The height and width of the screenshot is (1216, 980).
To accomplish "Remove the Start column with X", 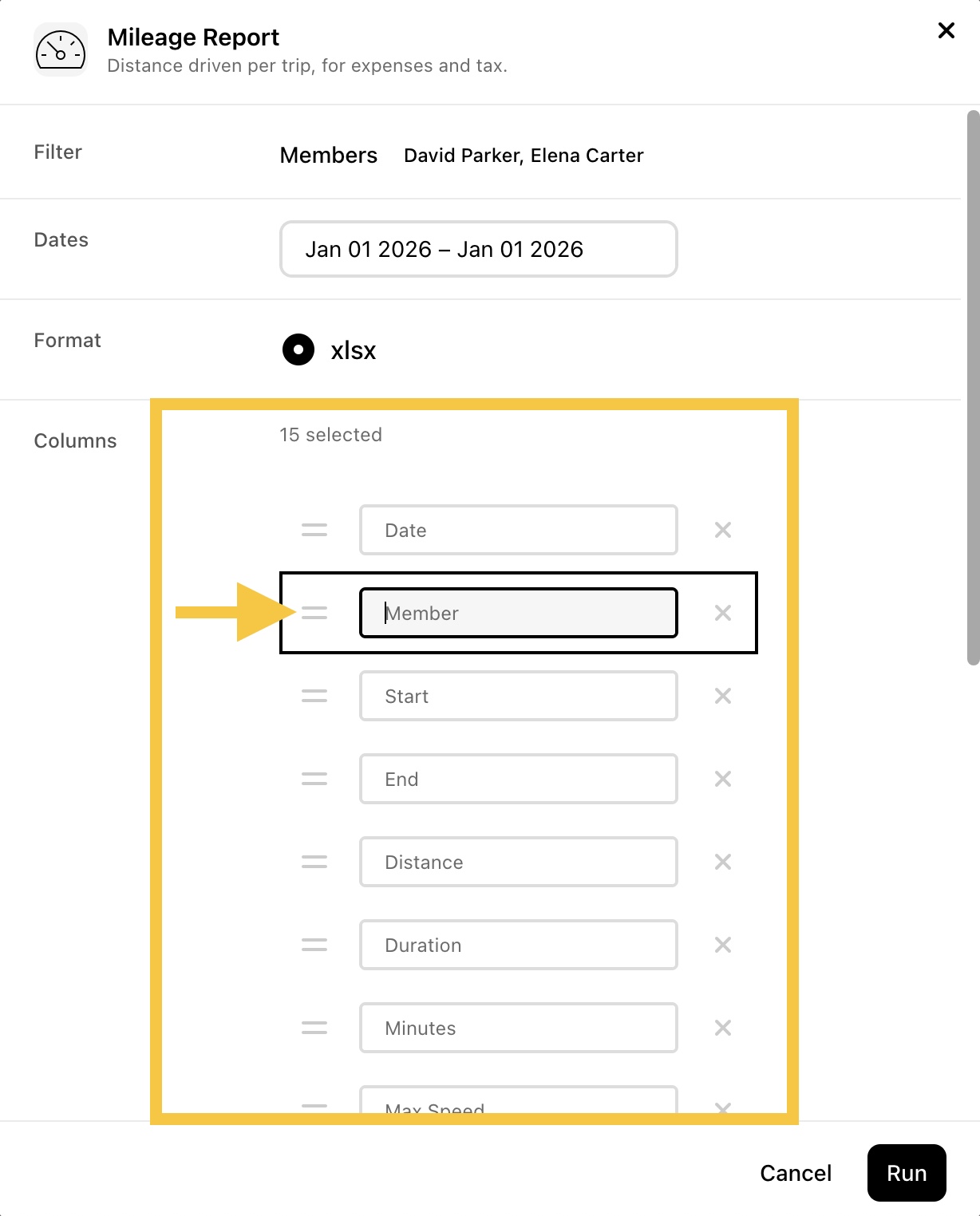I will (723, 696).
